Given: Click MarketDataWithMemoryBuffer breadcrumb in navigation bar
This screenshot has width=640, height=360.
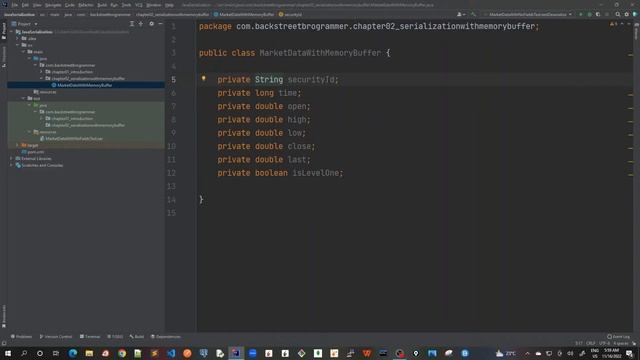Looking at the screenshot, I should (244, 14).
